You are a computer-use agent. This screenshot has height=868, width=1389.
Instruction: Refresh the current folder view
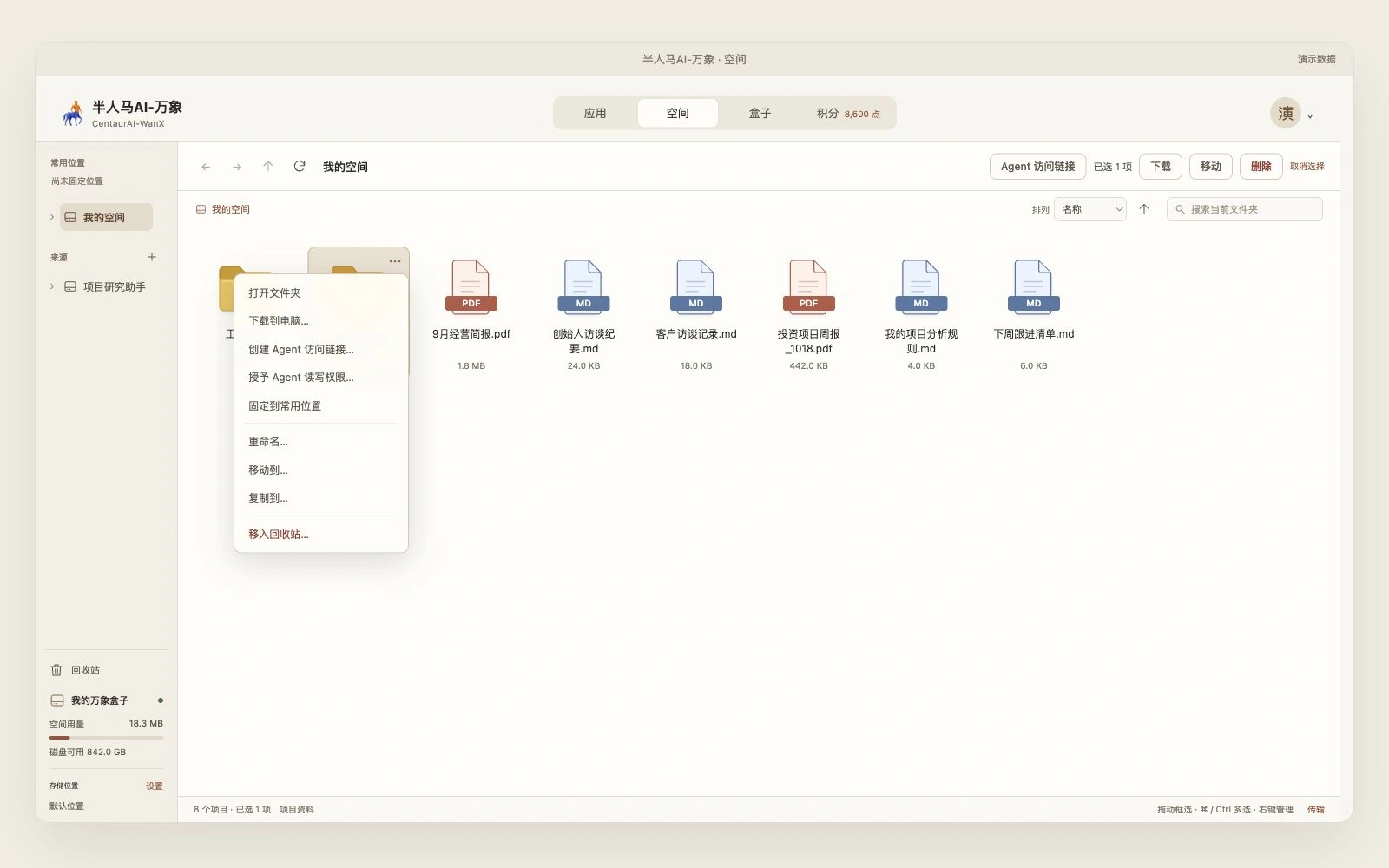(x=300, y=167)
